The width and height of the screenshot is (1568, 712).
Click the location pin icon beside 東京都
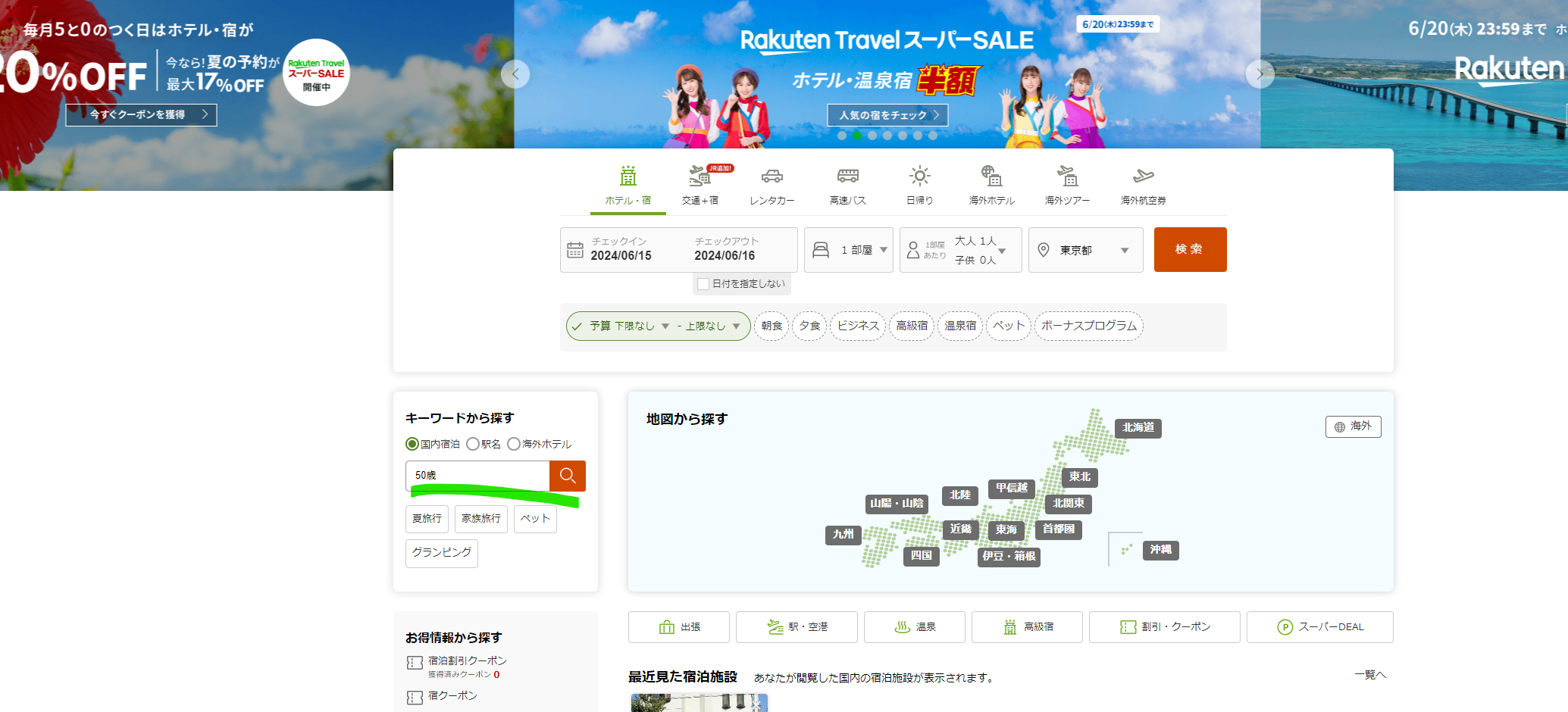coord(1044,249)
